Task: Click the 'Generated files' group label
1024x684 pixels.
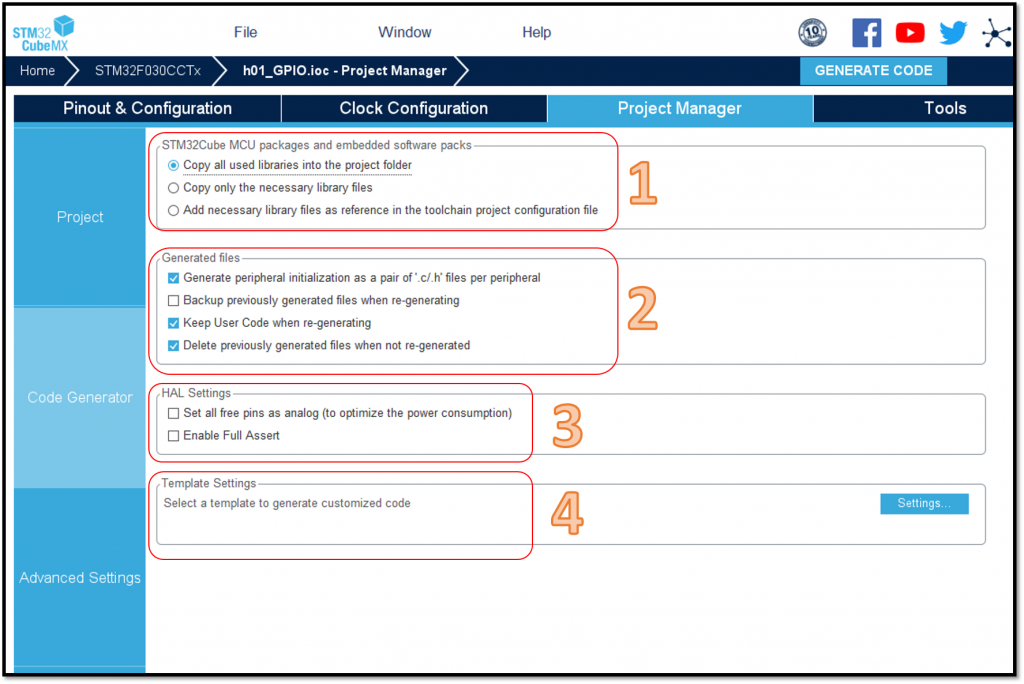Action: [x=200, y=257]
